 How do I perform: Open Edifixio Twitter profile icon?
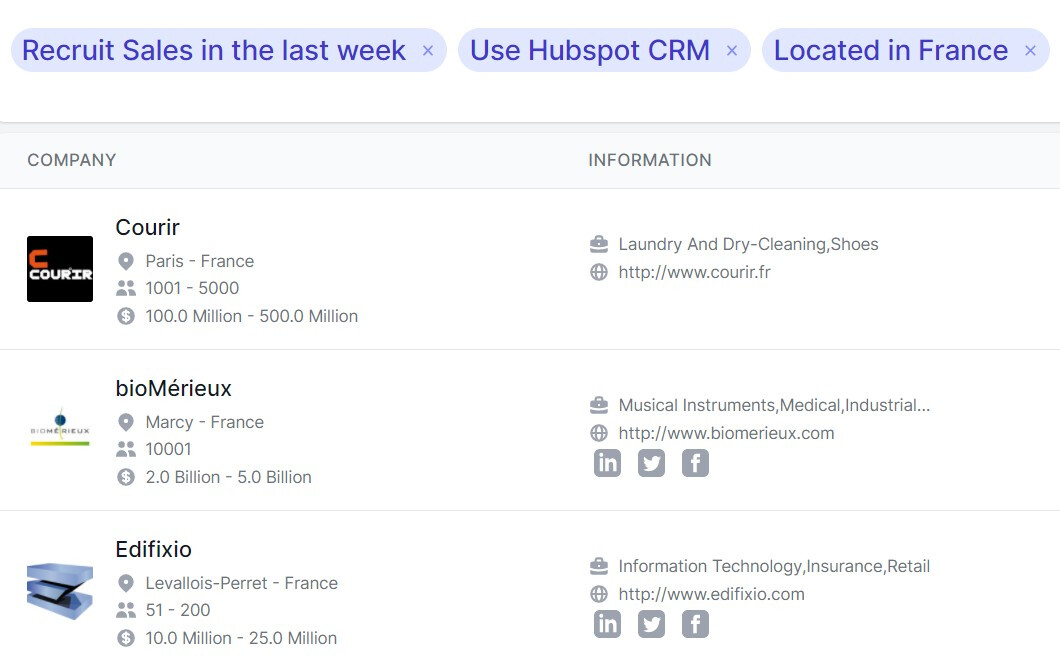(x=651, y=624)
